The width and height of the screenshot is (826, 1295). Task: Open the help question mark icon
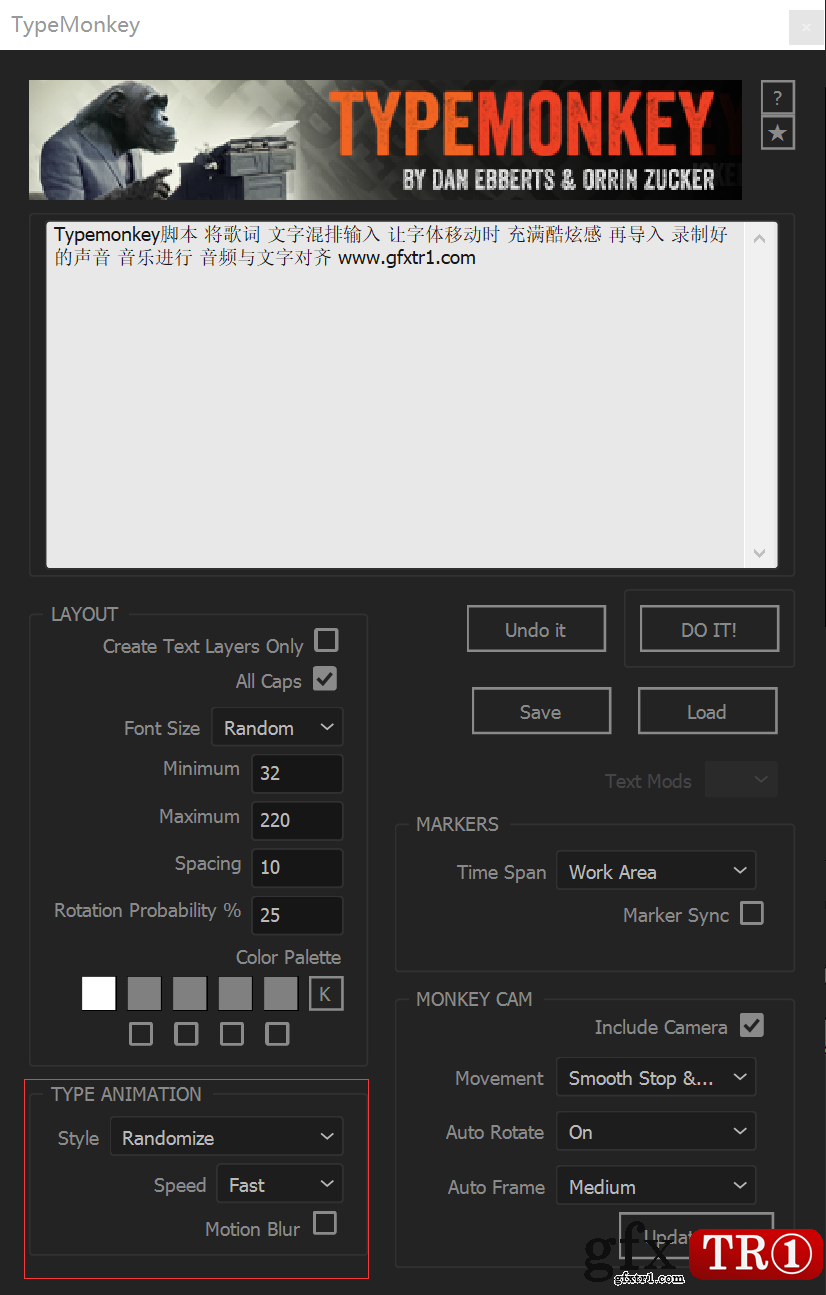[x=777, y=98]
